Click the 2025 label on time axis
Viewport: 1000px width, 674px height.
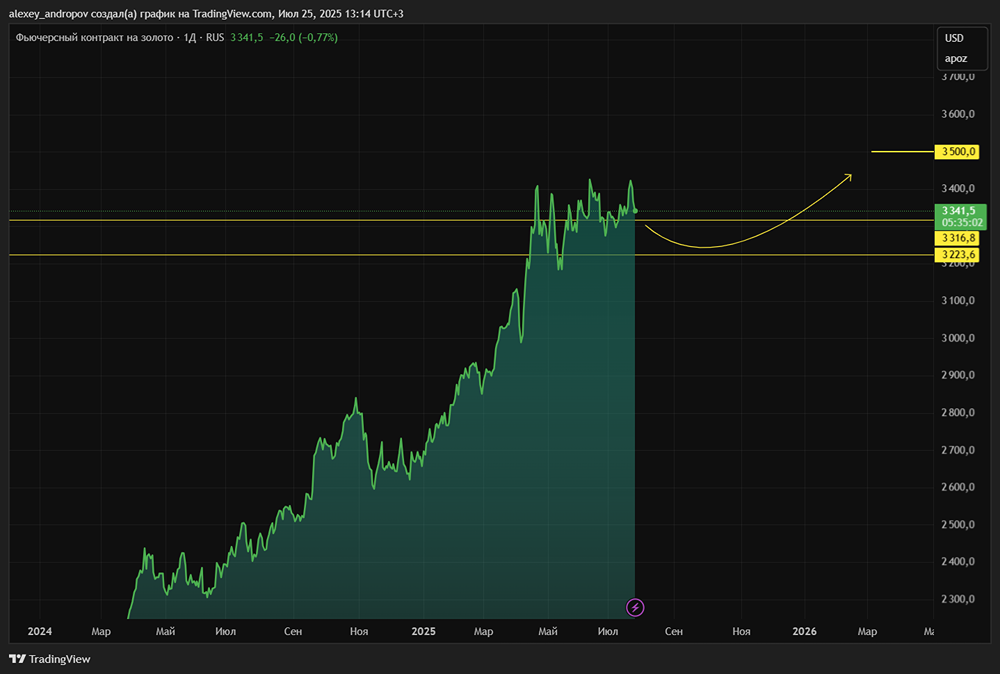tap(424, 631)
